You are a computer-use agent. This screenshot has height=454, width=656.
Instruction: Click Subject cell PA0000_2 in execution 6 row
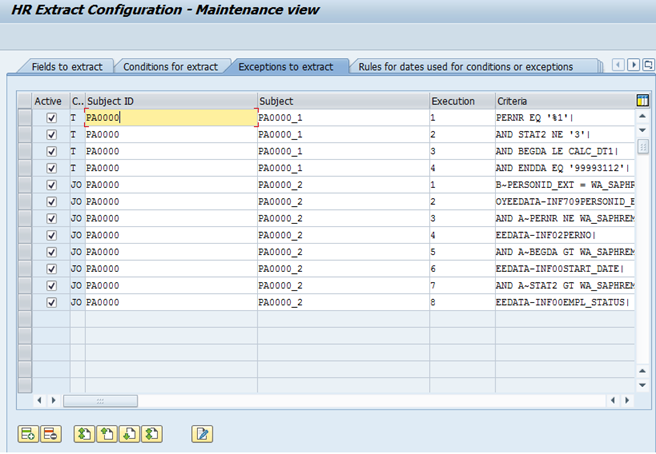(343, 268)
